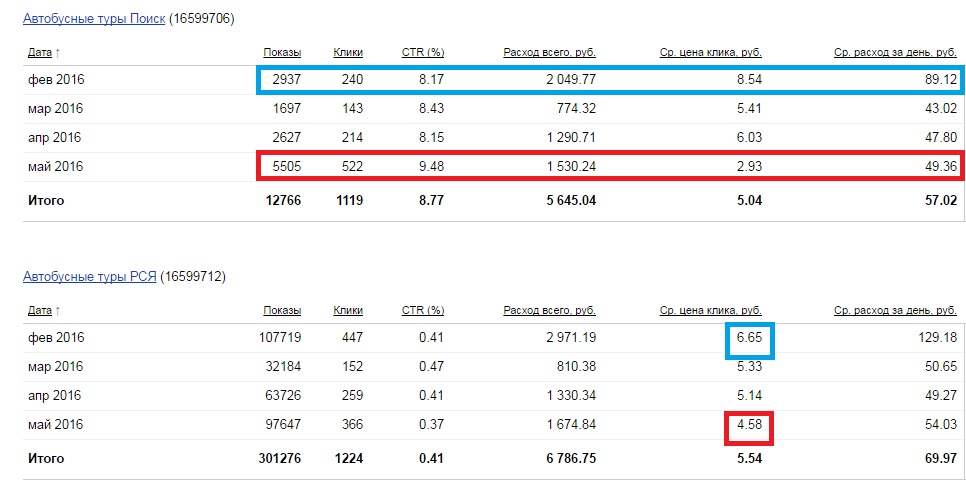Sort РСЯ table by Показы header
Viewport: 966px width, 482px height.
pos(282,310)
